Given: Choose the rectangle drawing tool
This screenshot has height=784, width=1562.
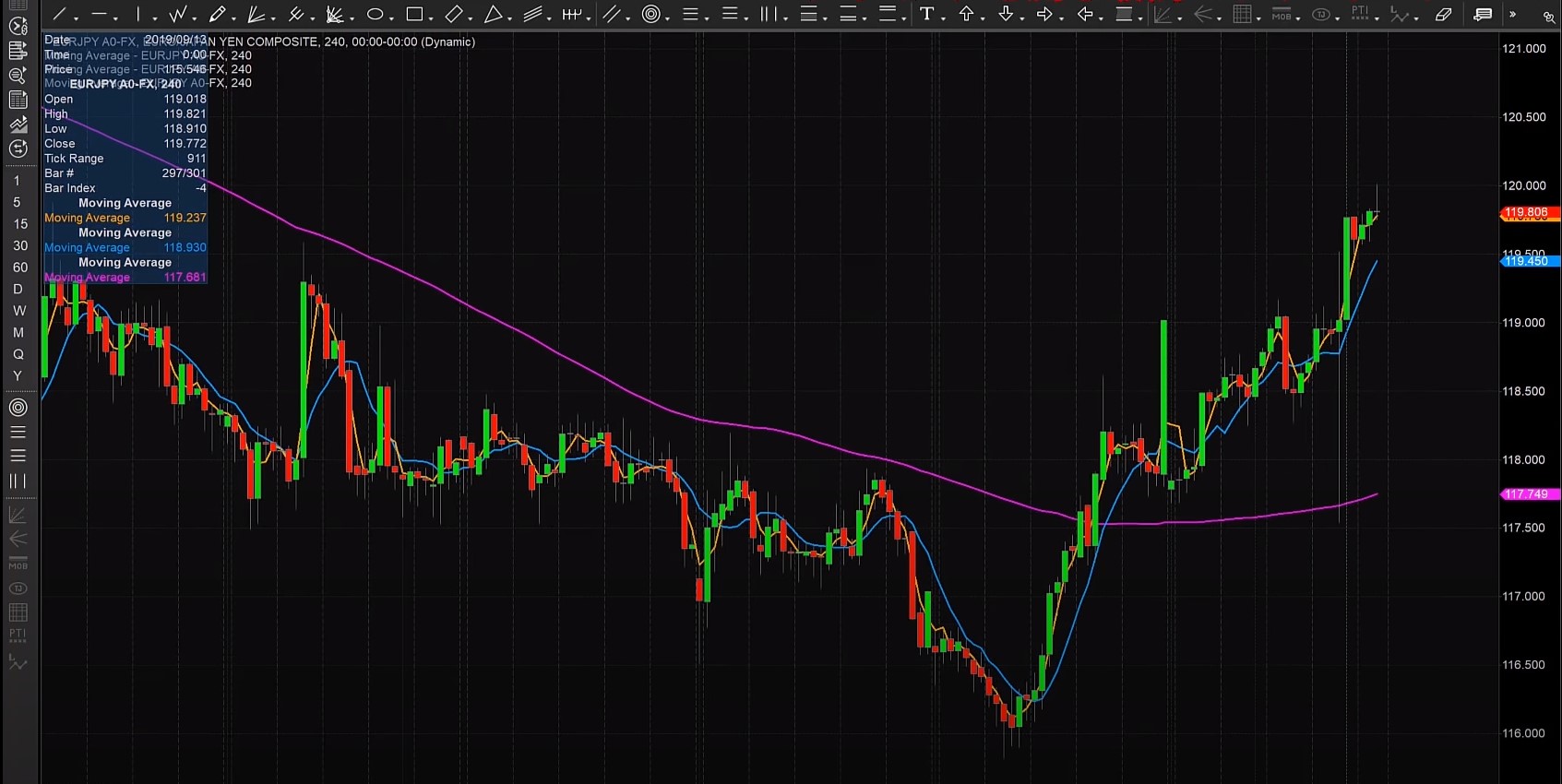Looking at the screenshot, I should pyautogui.click(x=414, y=14).
